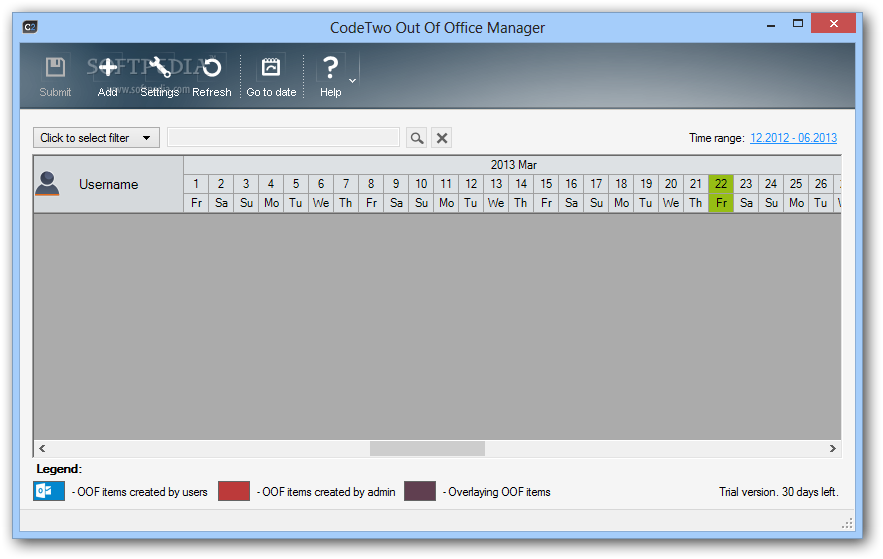This screenshot has width=883, height=559.
Task: Select day 7 column header
Action: click(346, 184)
